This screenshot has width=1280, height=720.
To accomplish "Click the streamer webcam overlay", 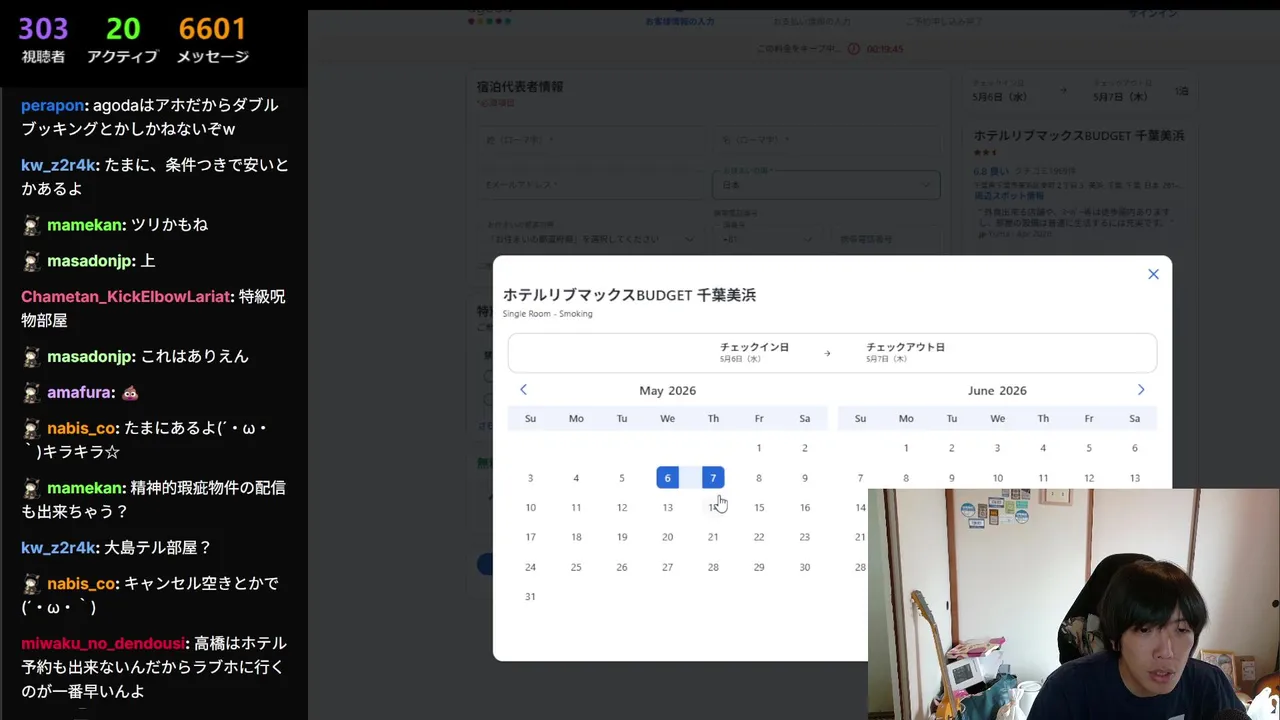I will click(1074, 604).
